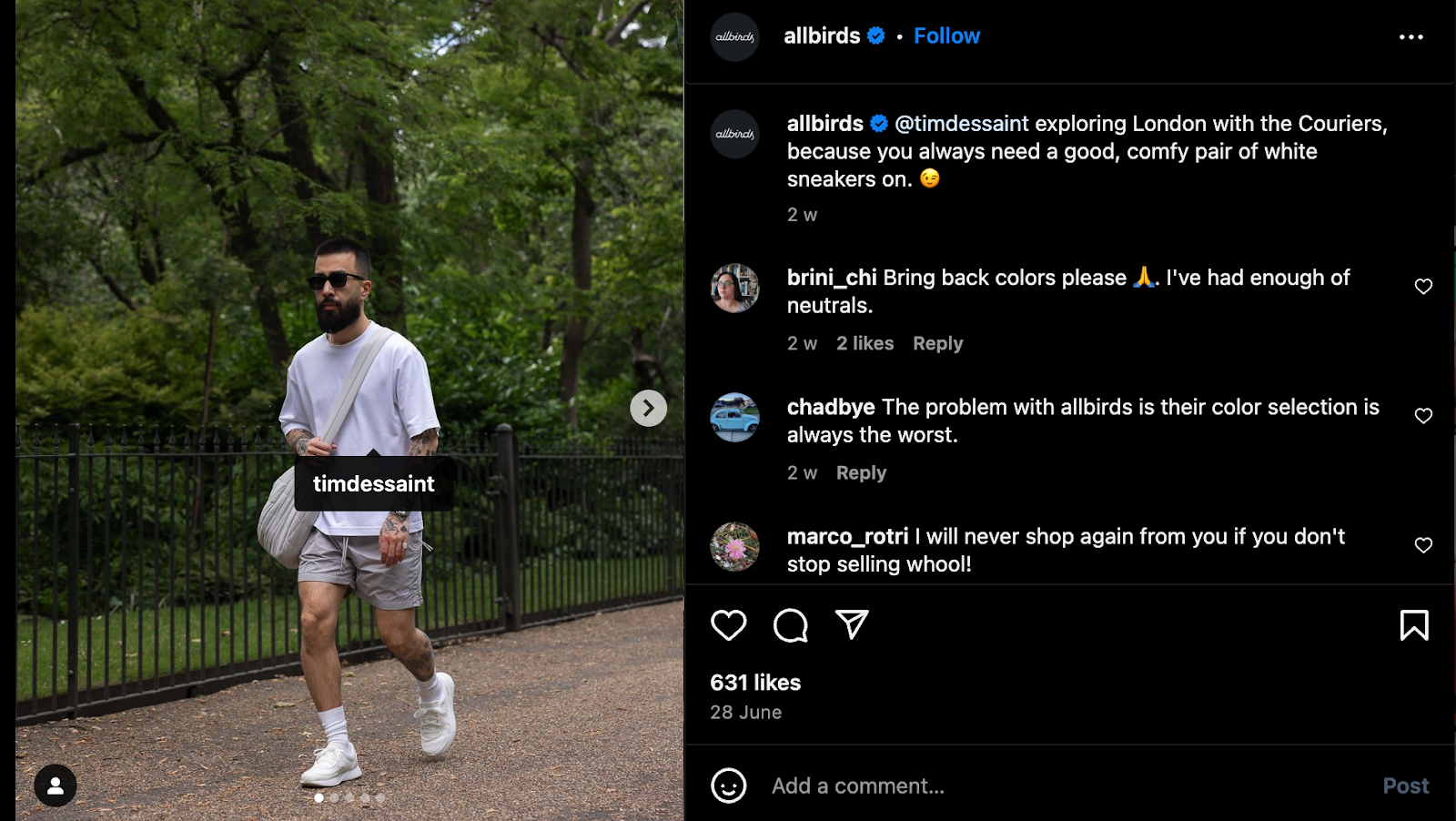This screenshot has width=1456, height=821.
Task: View the 631 likes list
Action: coord(755,683)
